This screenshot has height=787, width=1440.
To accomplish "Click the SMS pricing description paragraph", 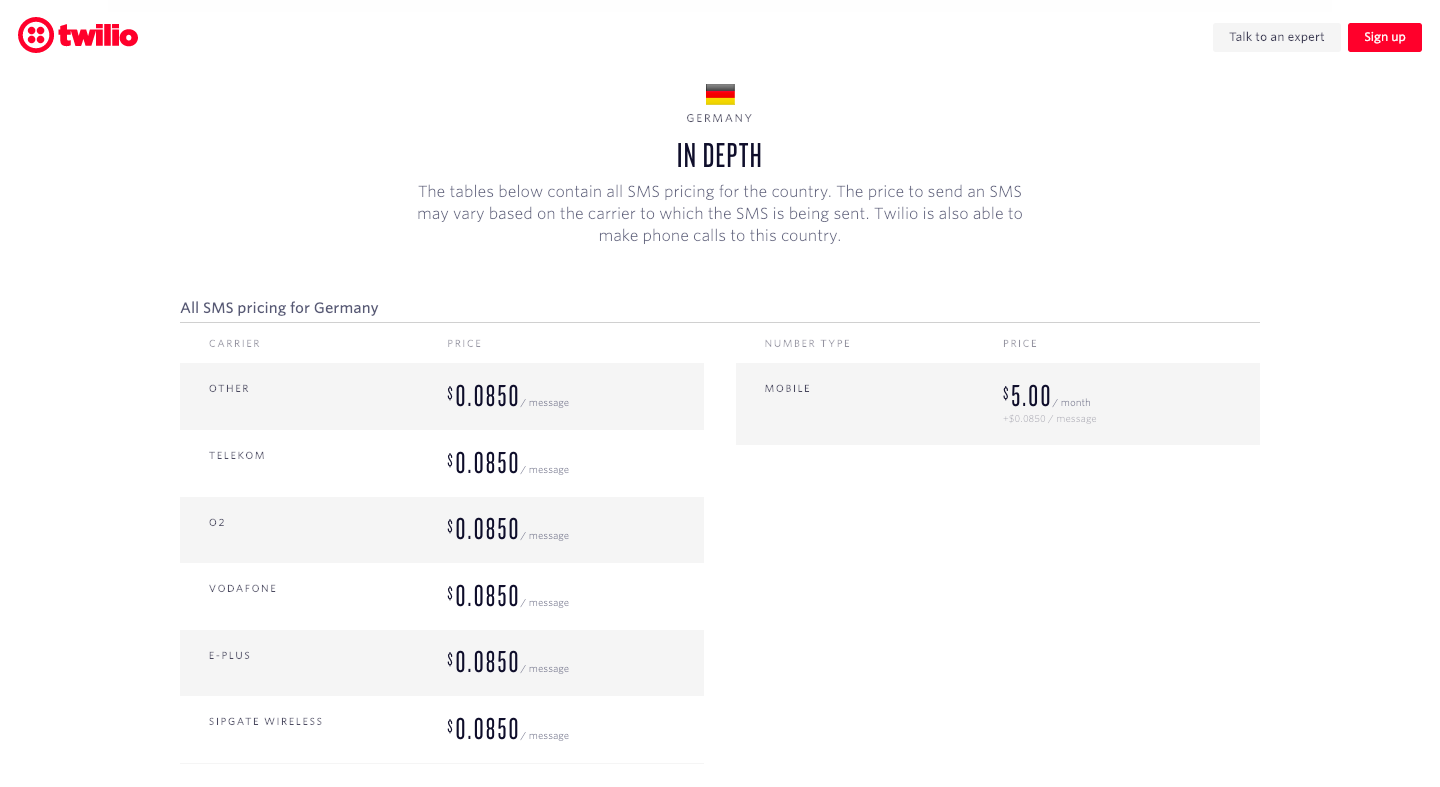I will tap(720, 214).
